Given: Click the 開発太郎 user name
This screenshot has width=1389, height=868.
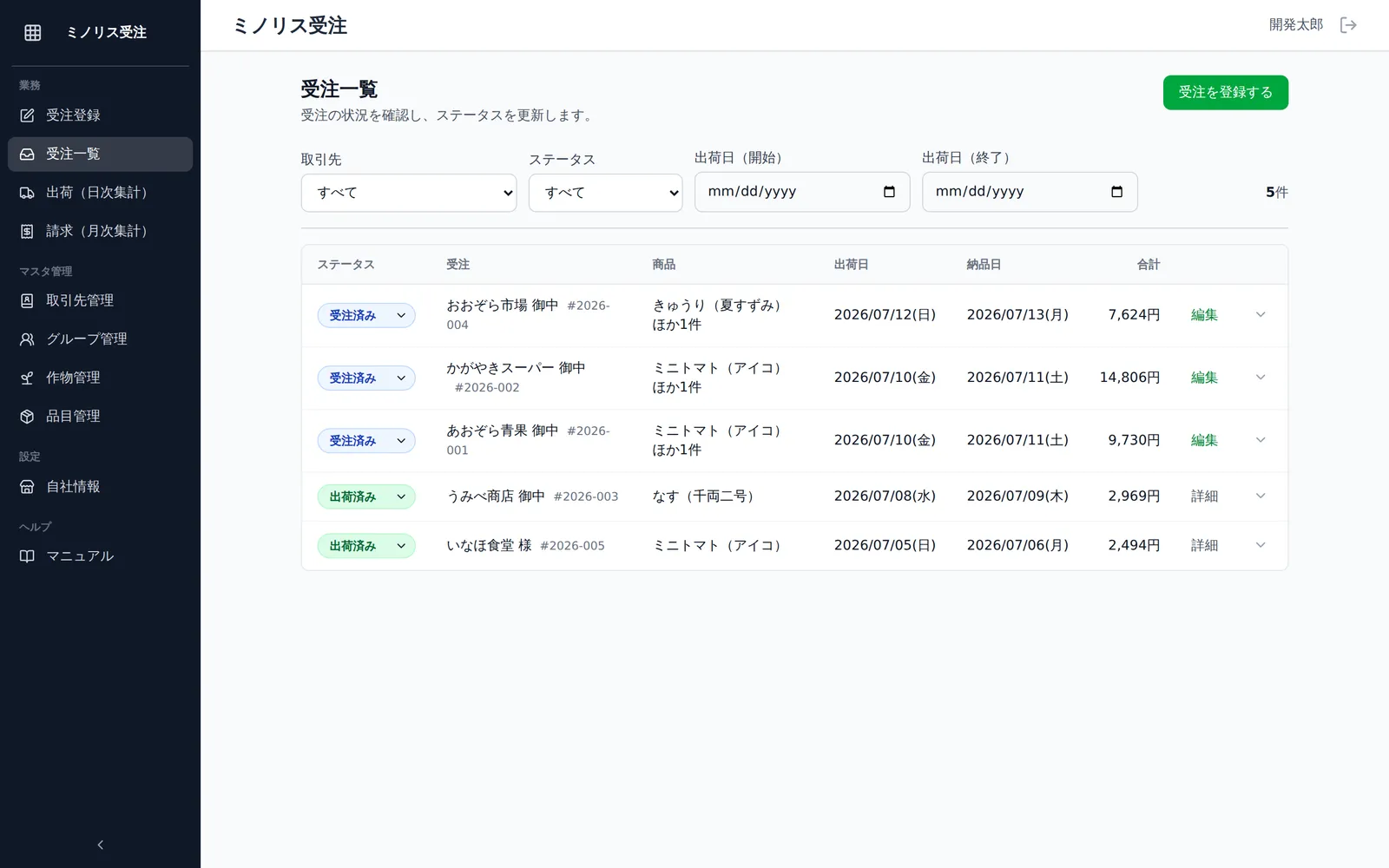Looking at the screenshot, I should (x=1296, y=25).
